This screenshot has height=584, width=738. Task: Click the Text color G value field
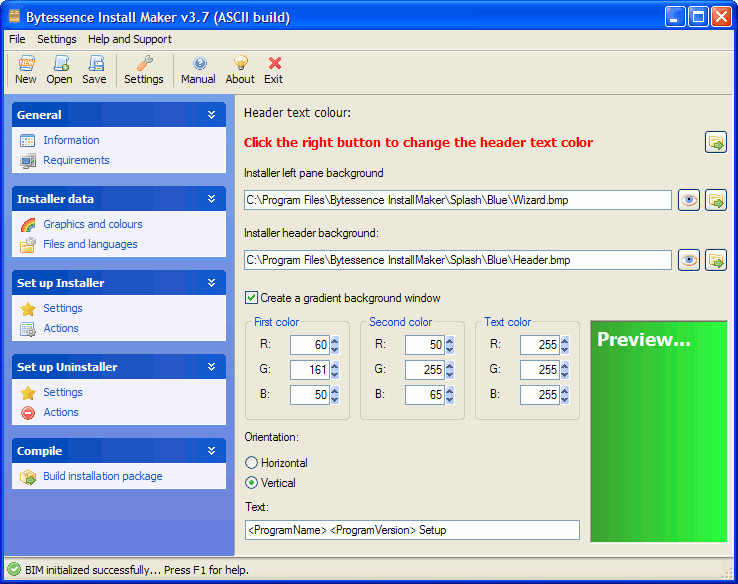tap(540, 370)
